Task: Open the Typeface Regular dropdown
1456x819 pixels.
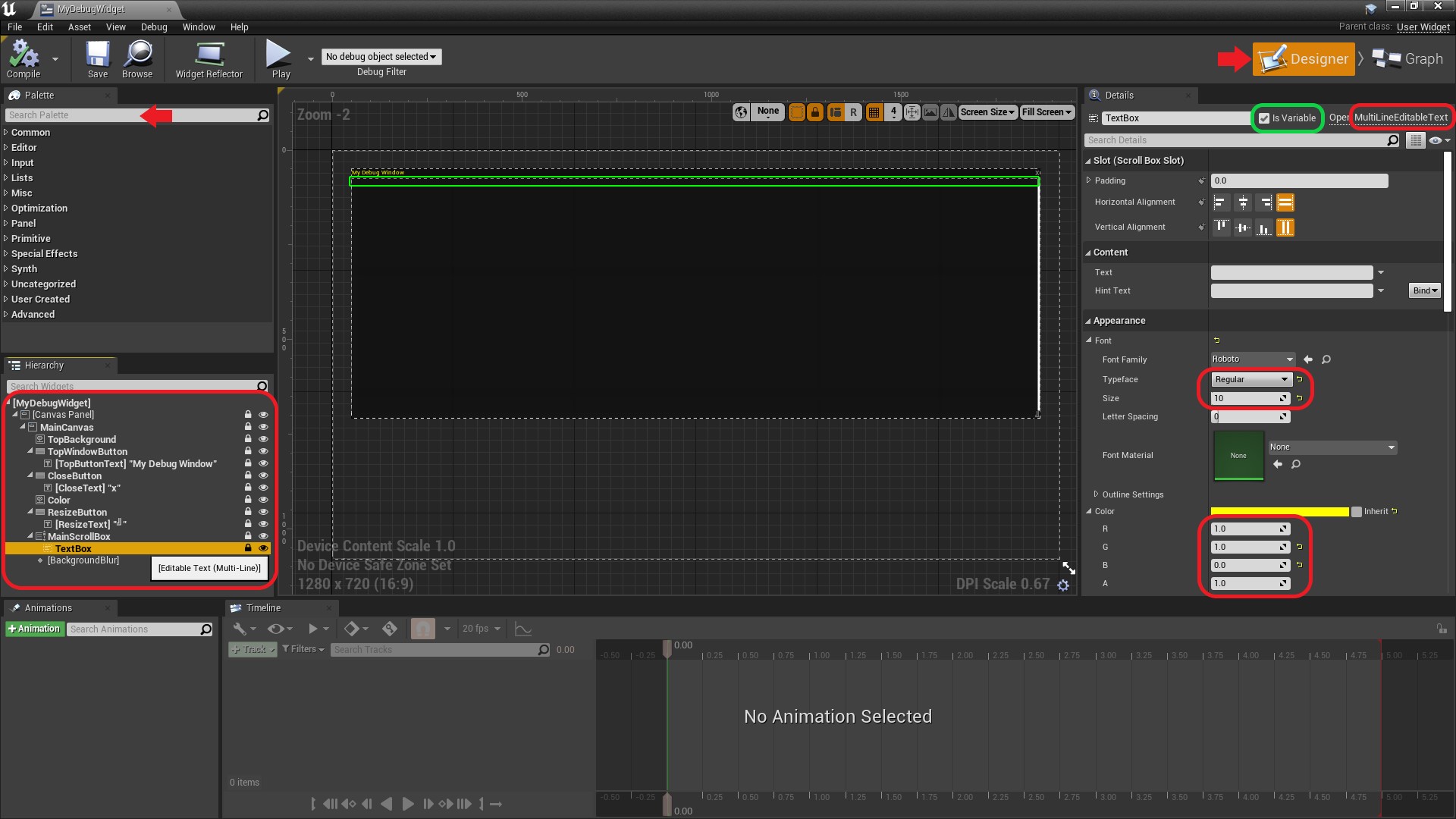Action: pos(1250,379)
